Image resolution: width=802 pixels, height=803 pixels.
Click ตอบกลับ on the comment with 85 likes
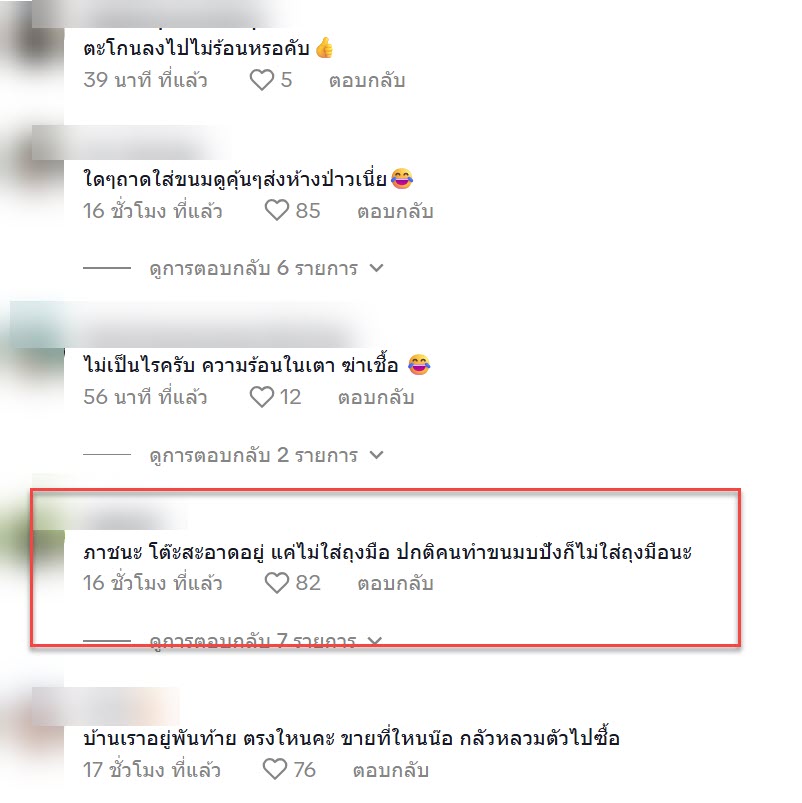click(395, 211)
